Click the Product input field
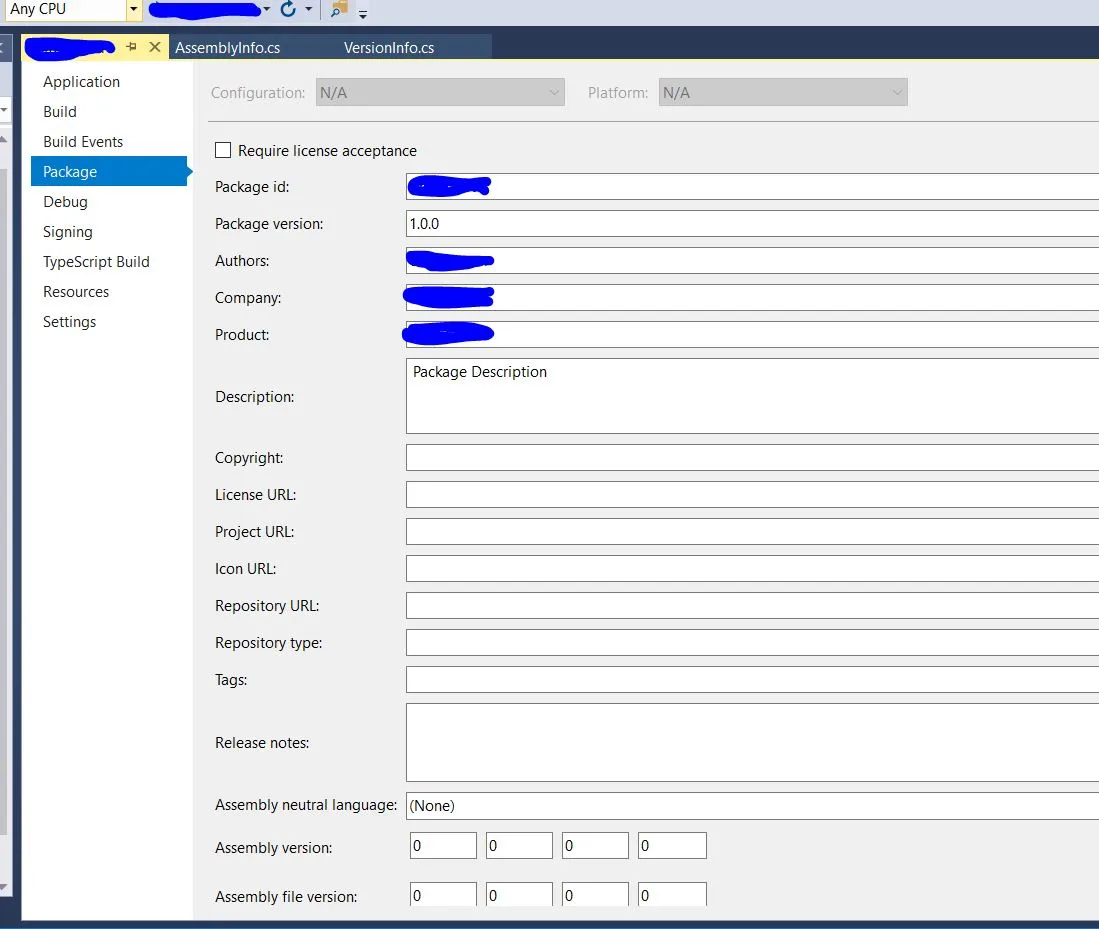Image resolution: width=1099 pixels, height=929 pixels. (x=752, y=334)
